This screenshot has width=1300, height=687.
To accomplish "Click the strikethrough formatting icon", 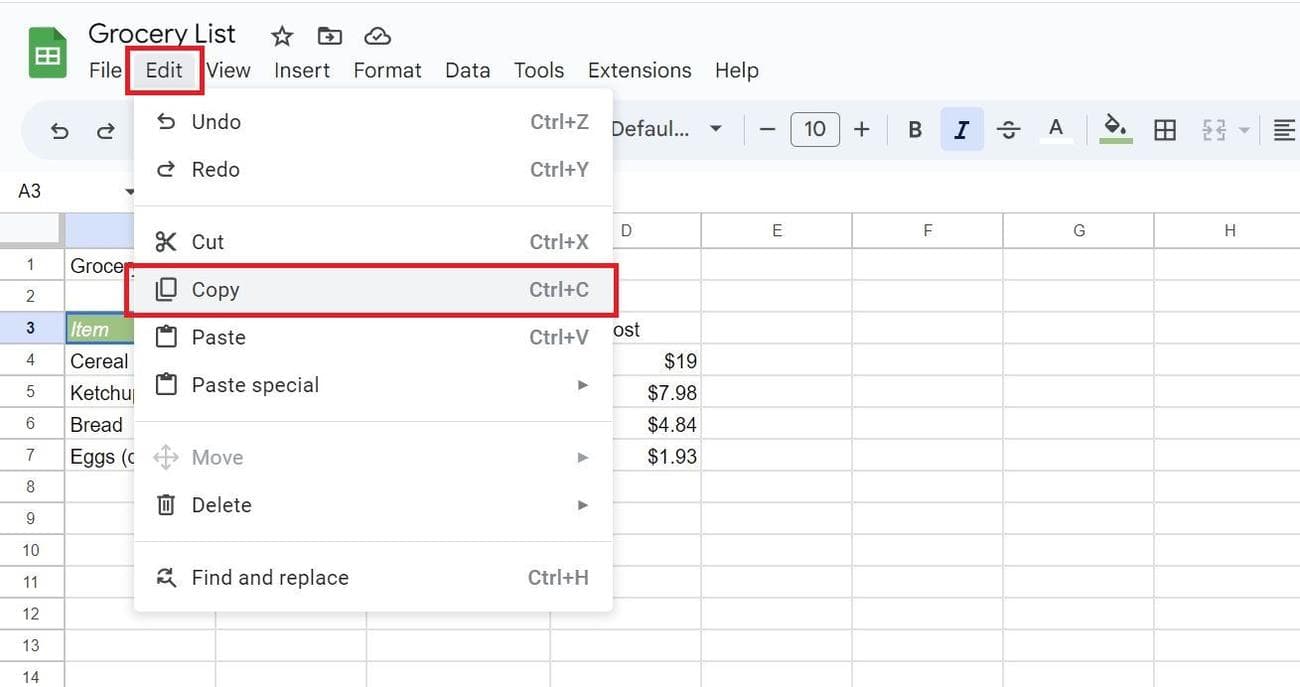I will tap(1008, 130).
